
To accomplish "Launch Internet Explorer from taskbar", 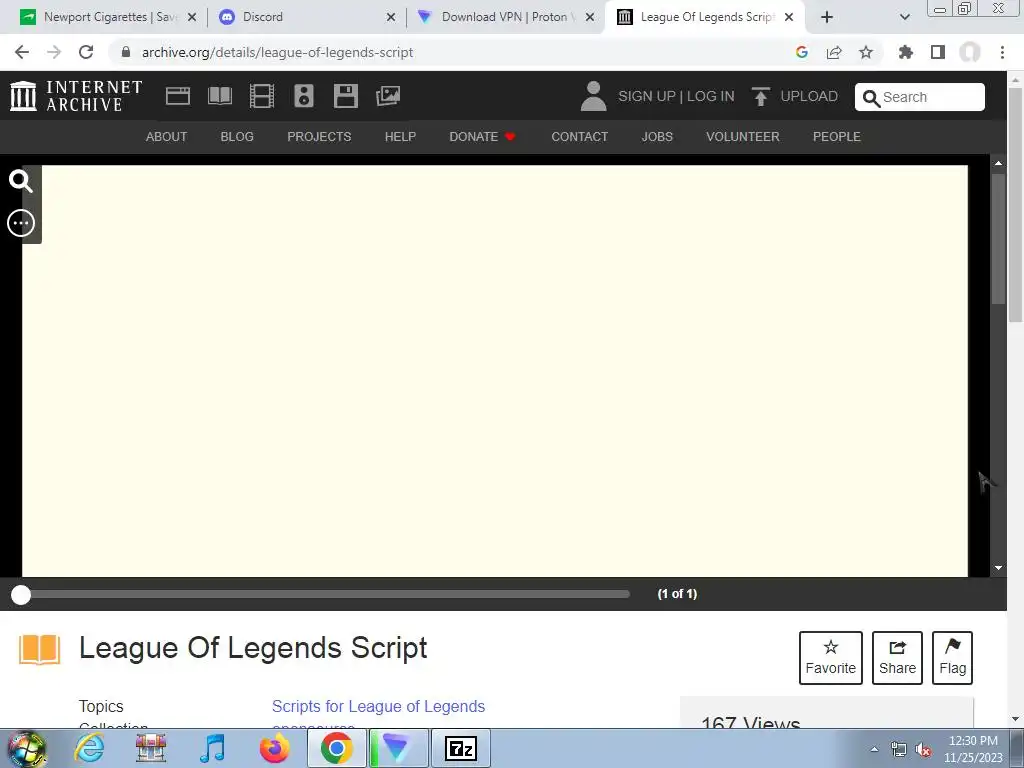I will (89, 748).
